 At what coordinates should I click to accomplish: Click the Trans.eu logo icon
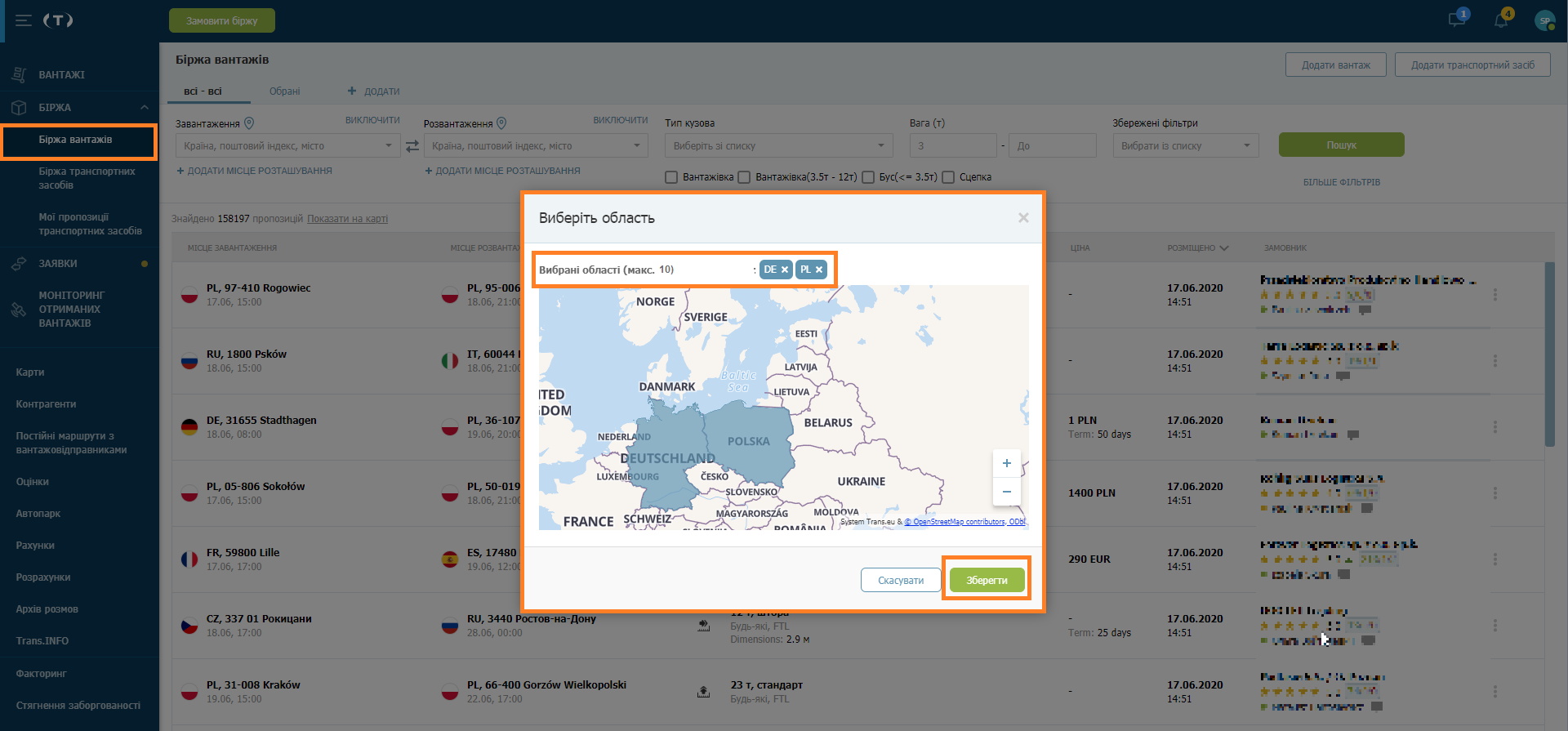58,20
